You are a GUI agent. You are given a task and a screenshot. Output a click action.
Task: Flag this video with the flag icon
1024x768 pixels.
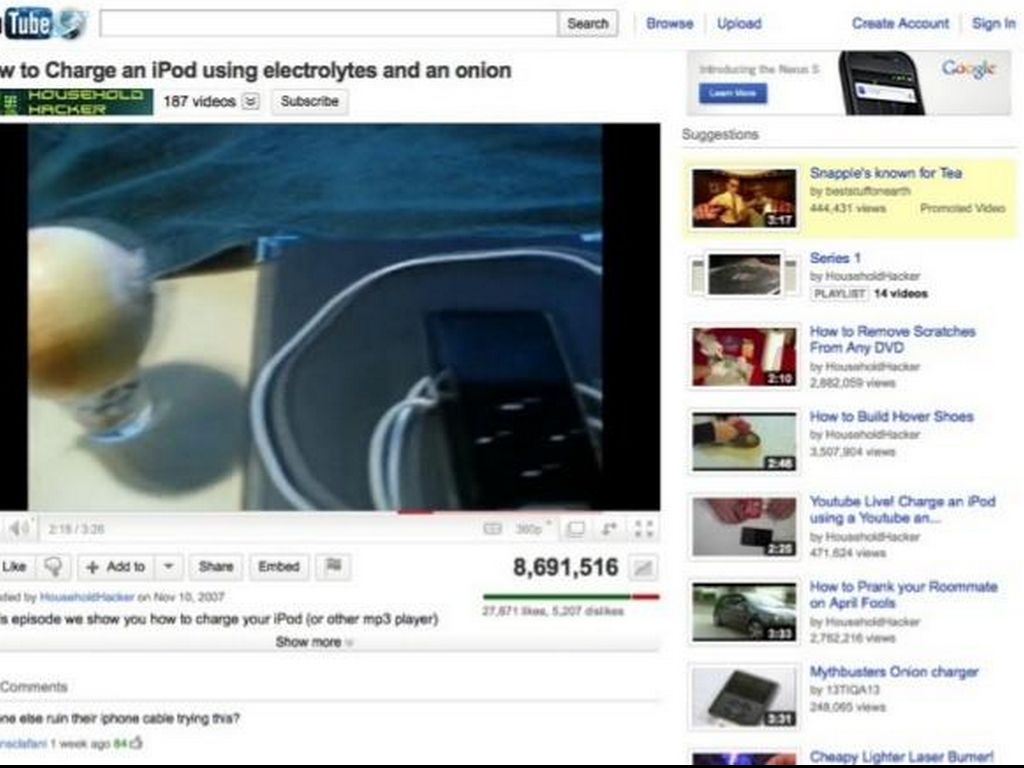click(x=334, y=566)
